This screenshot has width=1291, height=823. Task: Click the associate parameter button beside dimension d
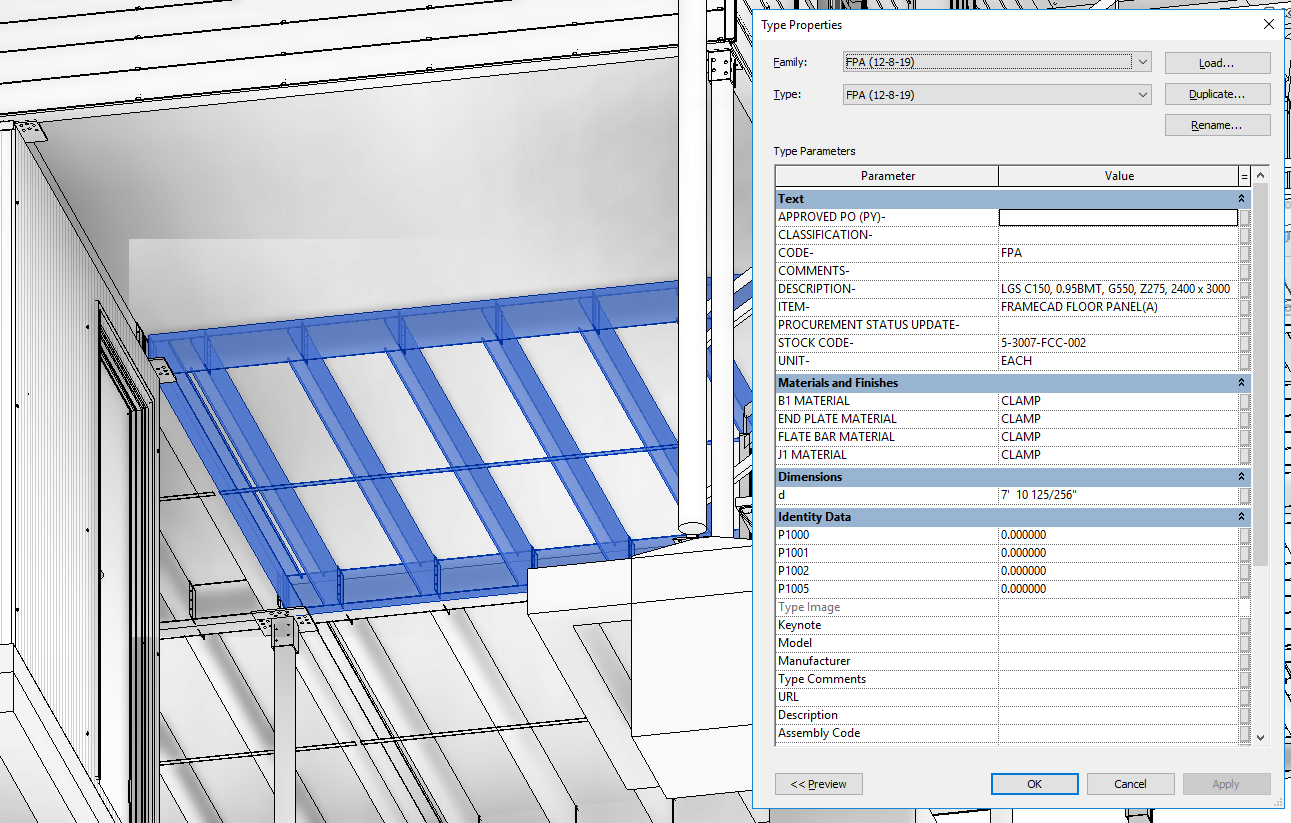pyautogui.click(x=1244, y=494)
